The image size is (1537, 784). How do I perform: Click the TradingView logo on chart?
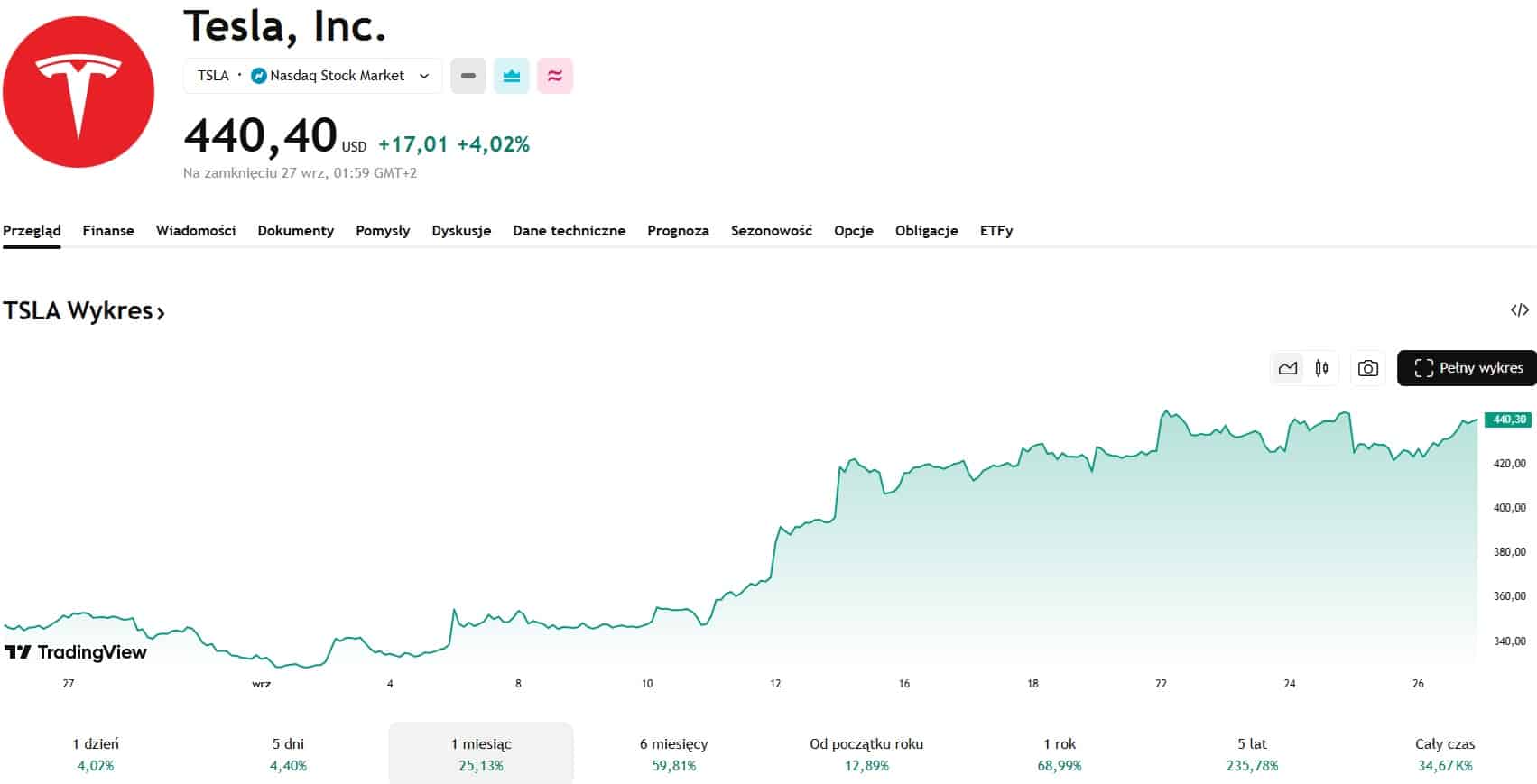76,651
